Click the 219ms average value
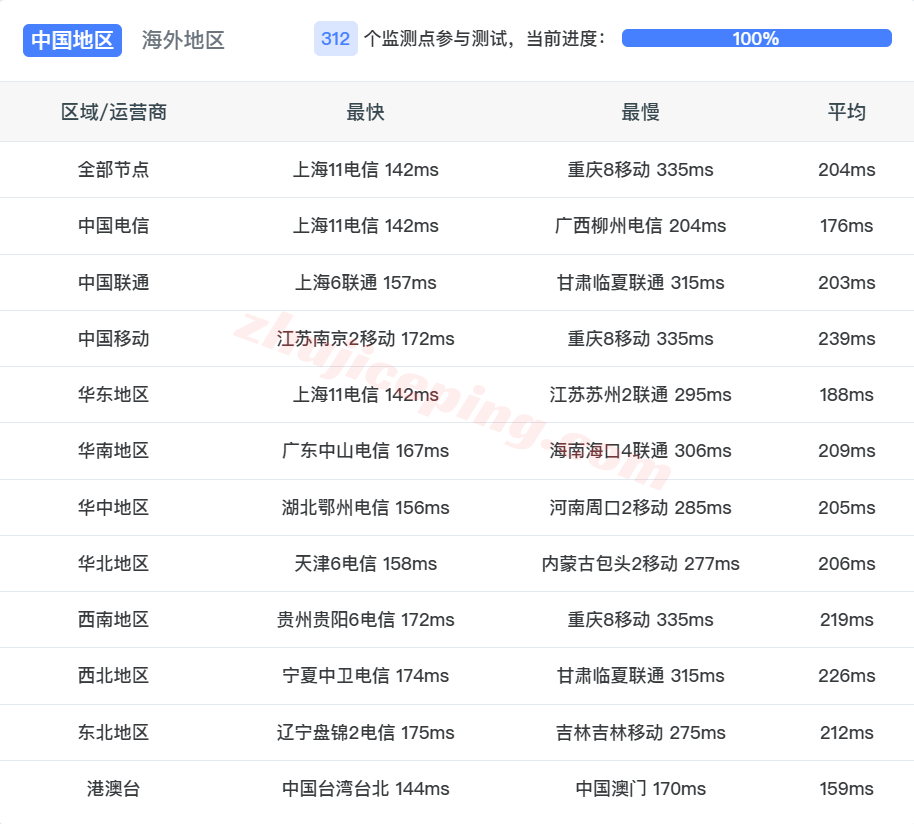 tap(846, 619)
